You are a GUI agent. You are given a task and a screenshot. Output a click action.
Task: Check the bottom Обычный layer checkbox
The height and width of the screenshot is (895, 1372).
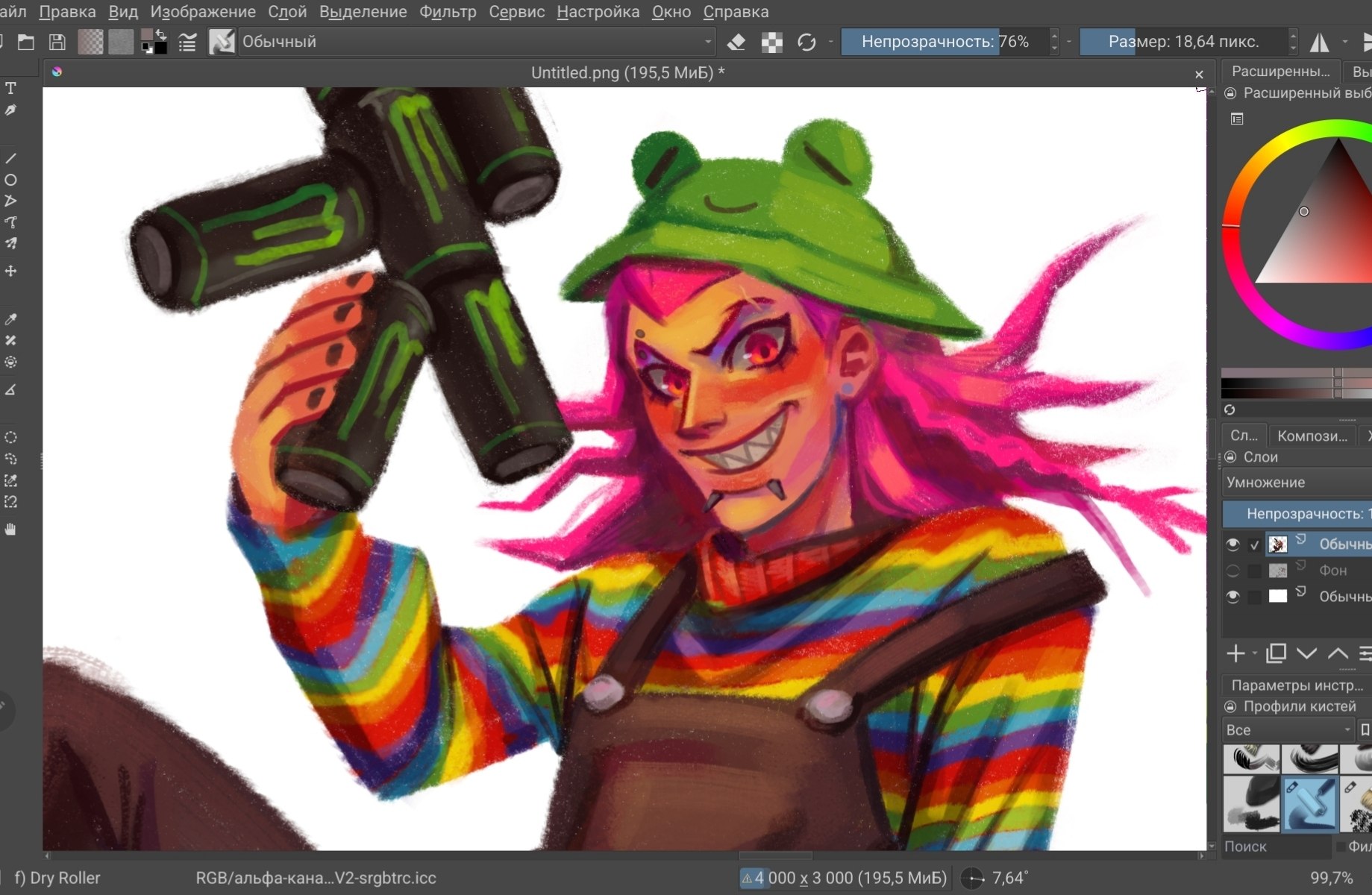pyautogui.click(x=1255, y=597)
